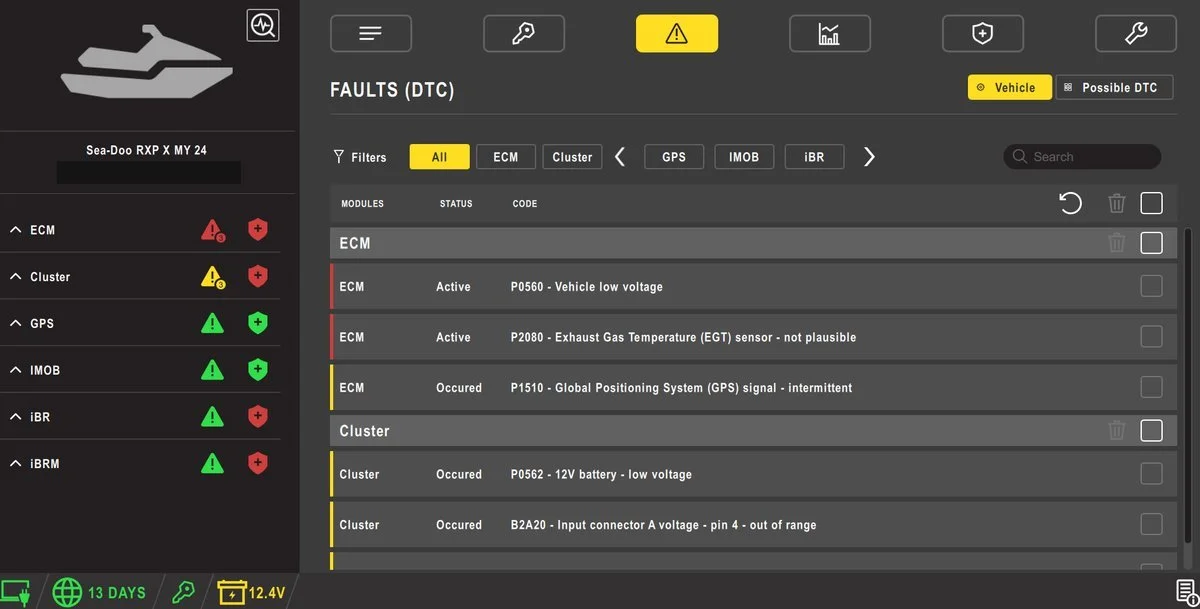Click the 12.4V battery indicator
This screenshot has height=609, width=1200.
(x=253, y=592)
